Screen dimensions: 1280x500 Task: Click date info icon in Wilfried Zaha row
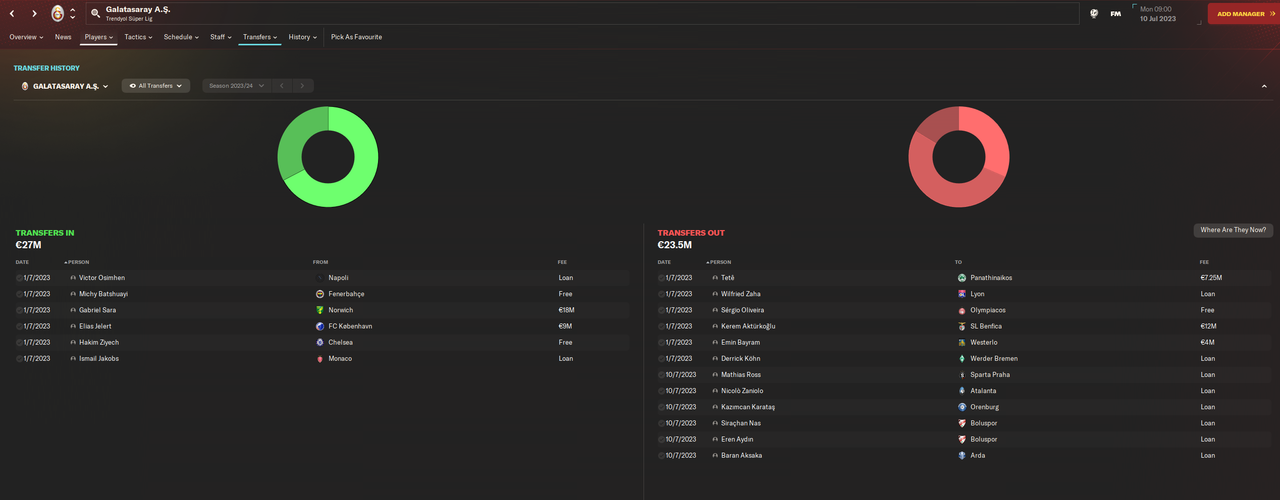pyautogui.click(x=661, y=294)
